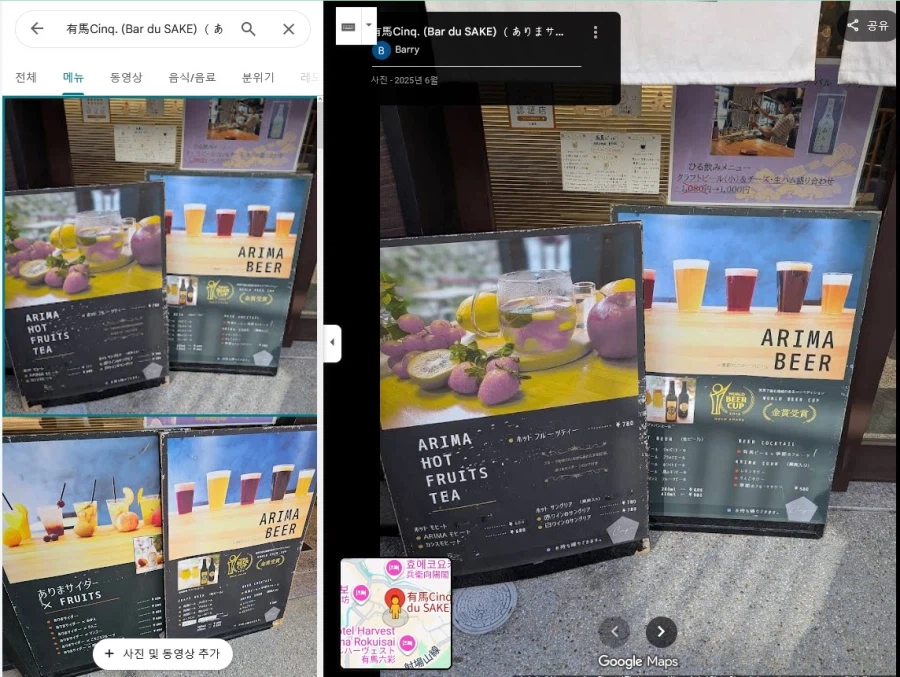Collapse the side panel with arrow handle
Screen dimensions: 900x677
332,343
